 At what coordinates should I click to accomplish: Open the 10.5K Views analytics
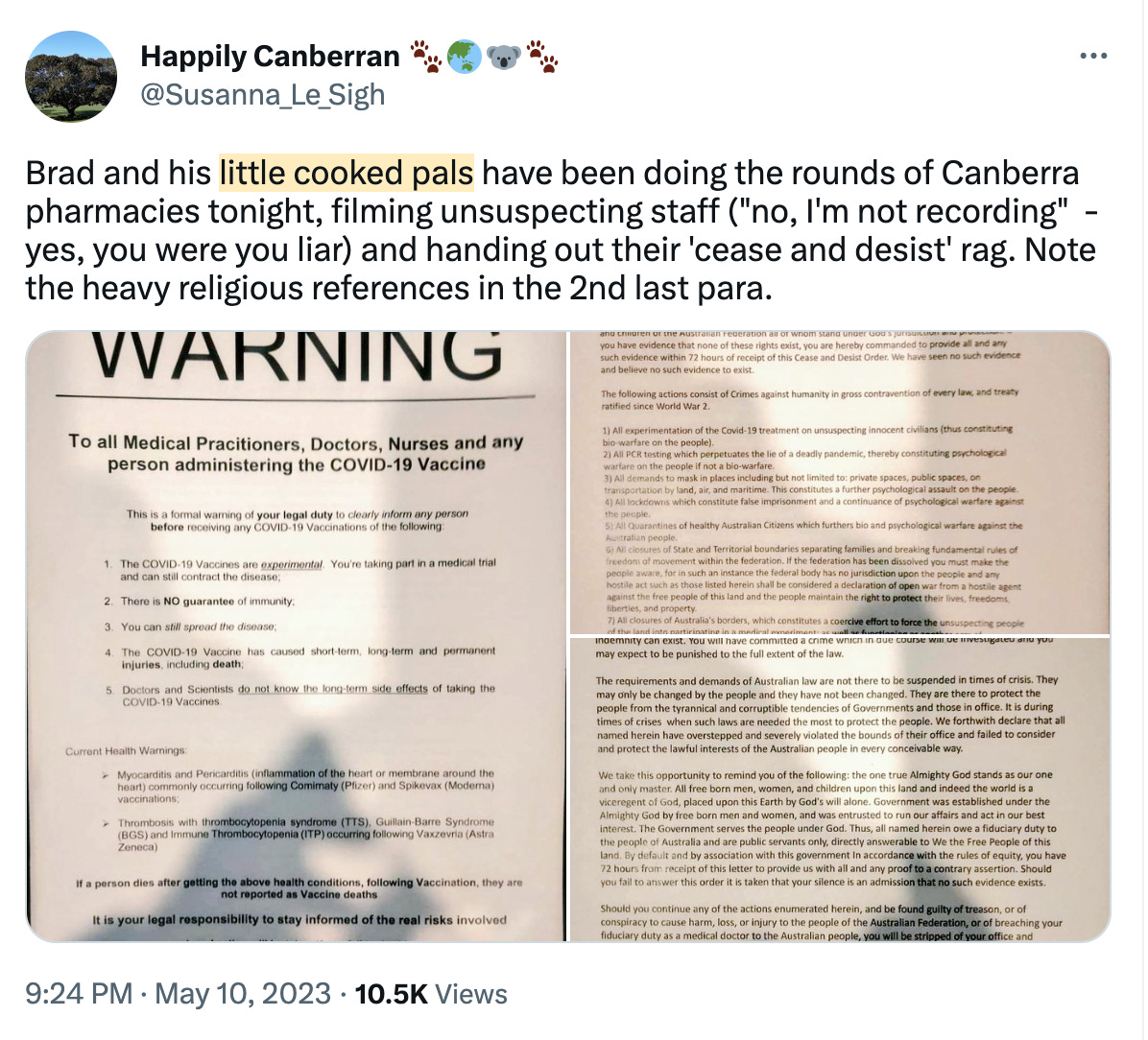(430, 994)
